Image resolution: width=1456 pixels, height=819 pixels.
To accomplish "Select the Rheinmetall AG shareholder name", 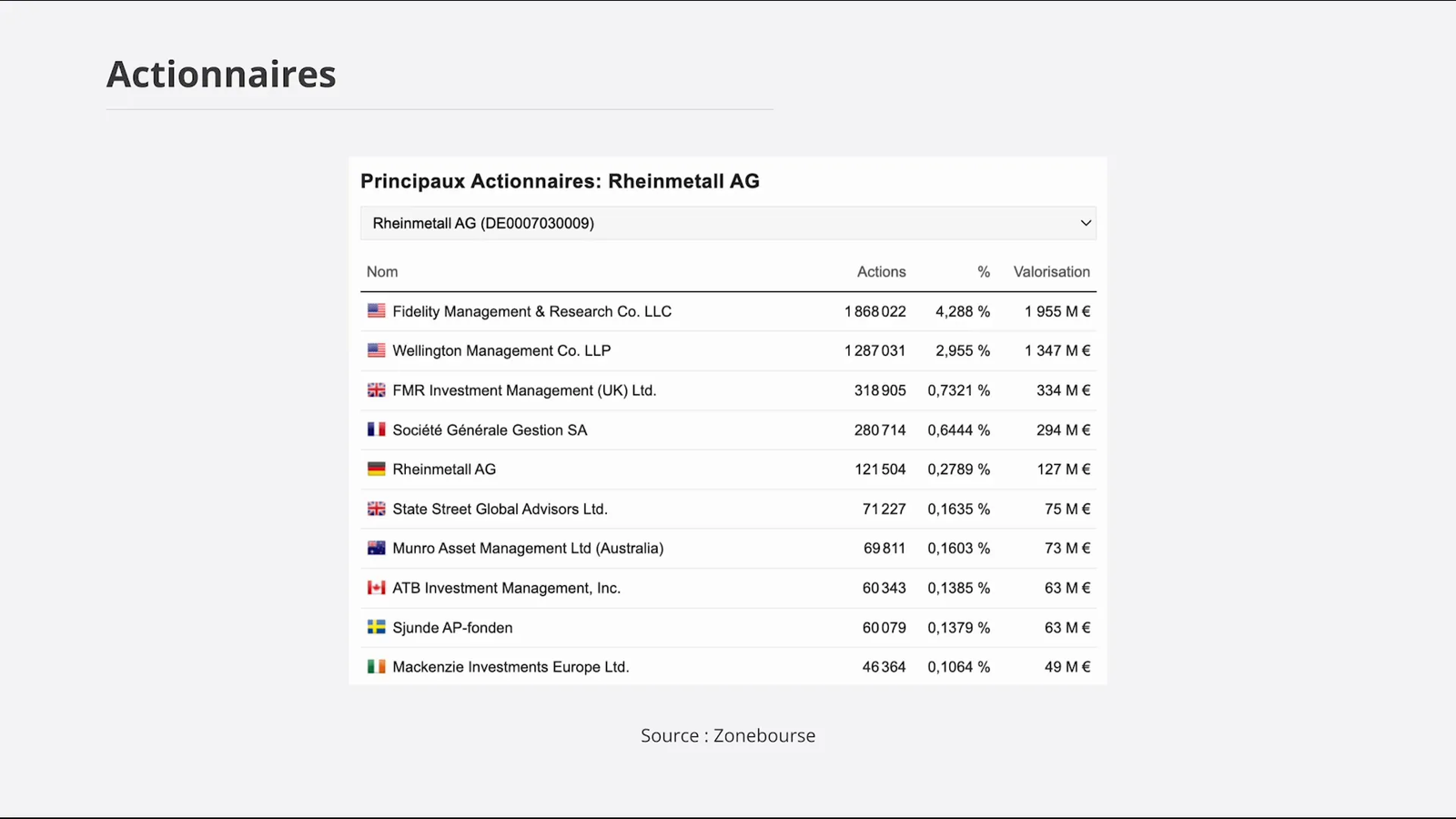I will [444, 470].
